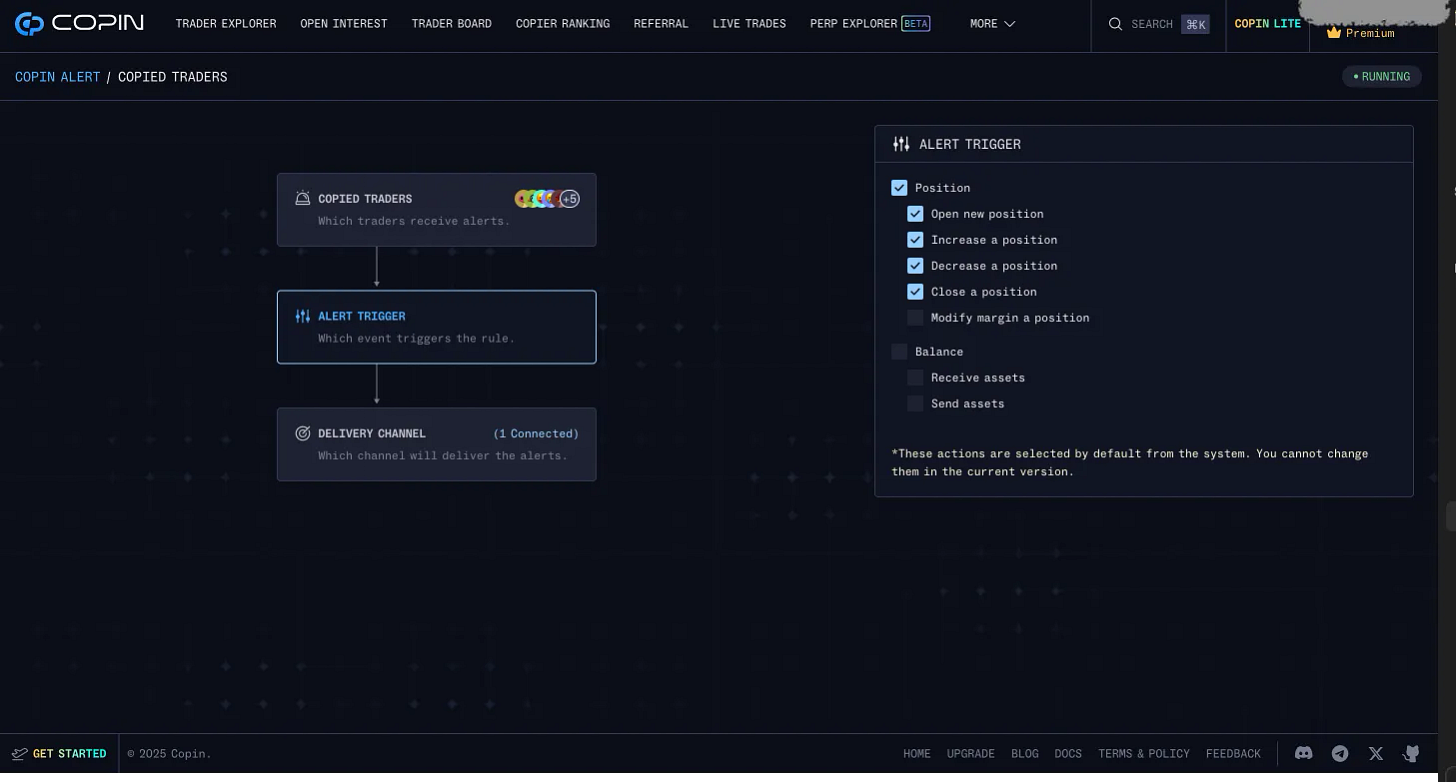
Task: Go to Copin Alert breadcrumb
Action: click(x=58, y=77)
